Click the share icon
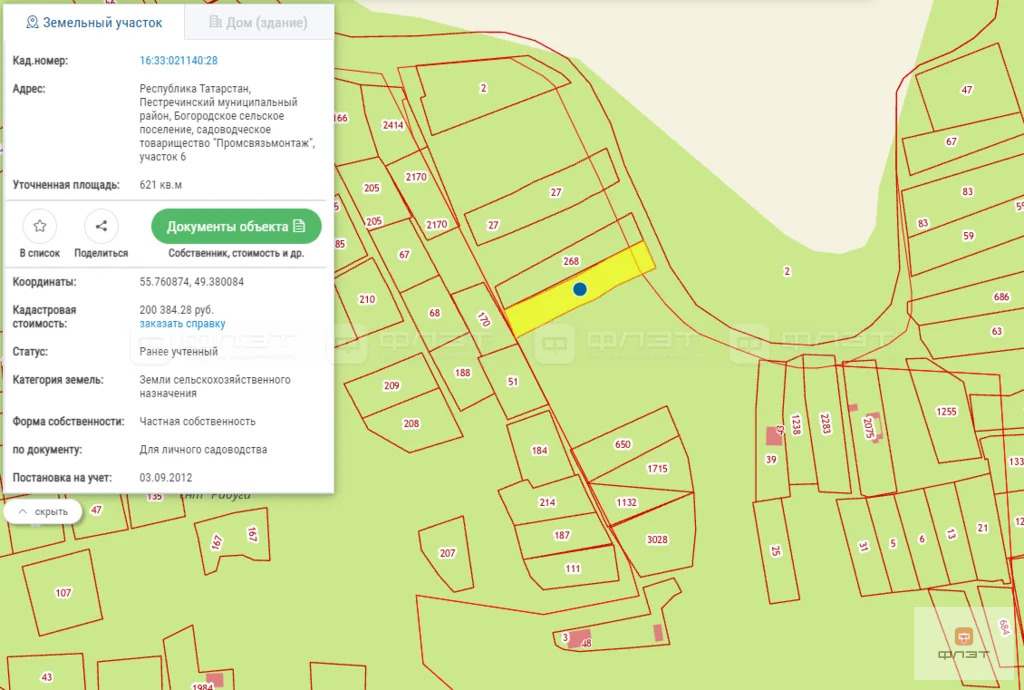 tap(101, 226)
